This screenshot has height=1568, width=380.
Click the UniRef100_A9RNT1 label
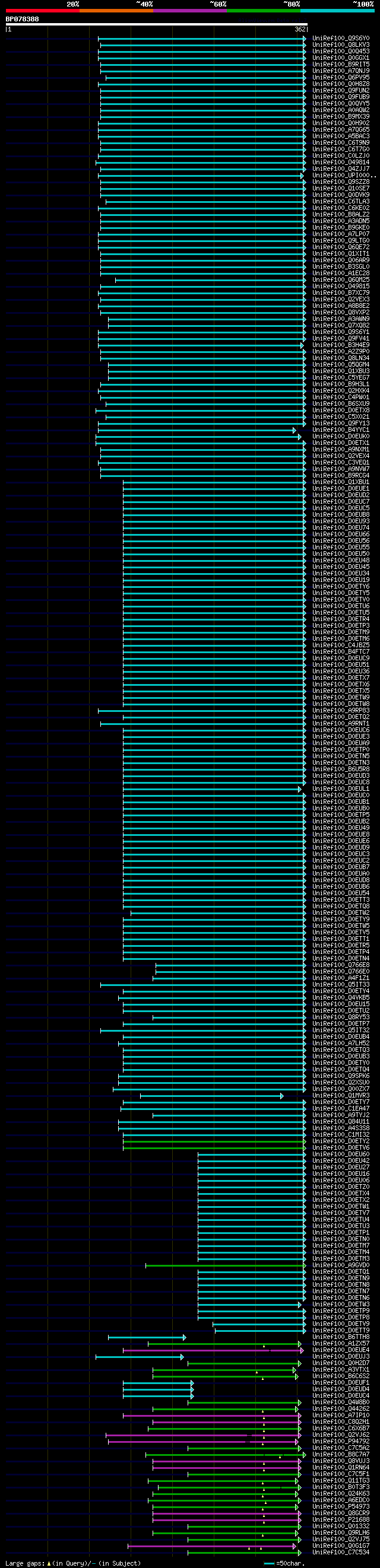(x=341, y=724)
